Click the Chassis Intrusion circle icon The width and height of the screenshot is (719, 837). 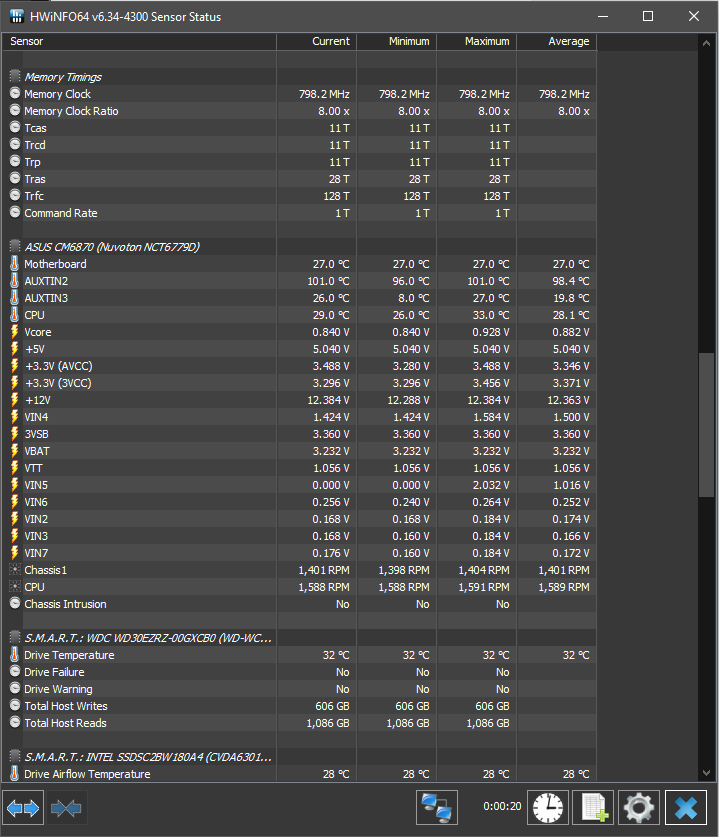tap(15, 604)
